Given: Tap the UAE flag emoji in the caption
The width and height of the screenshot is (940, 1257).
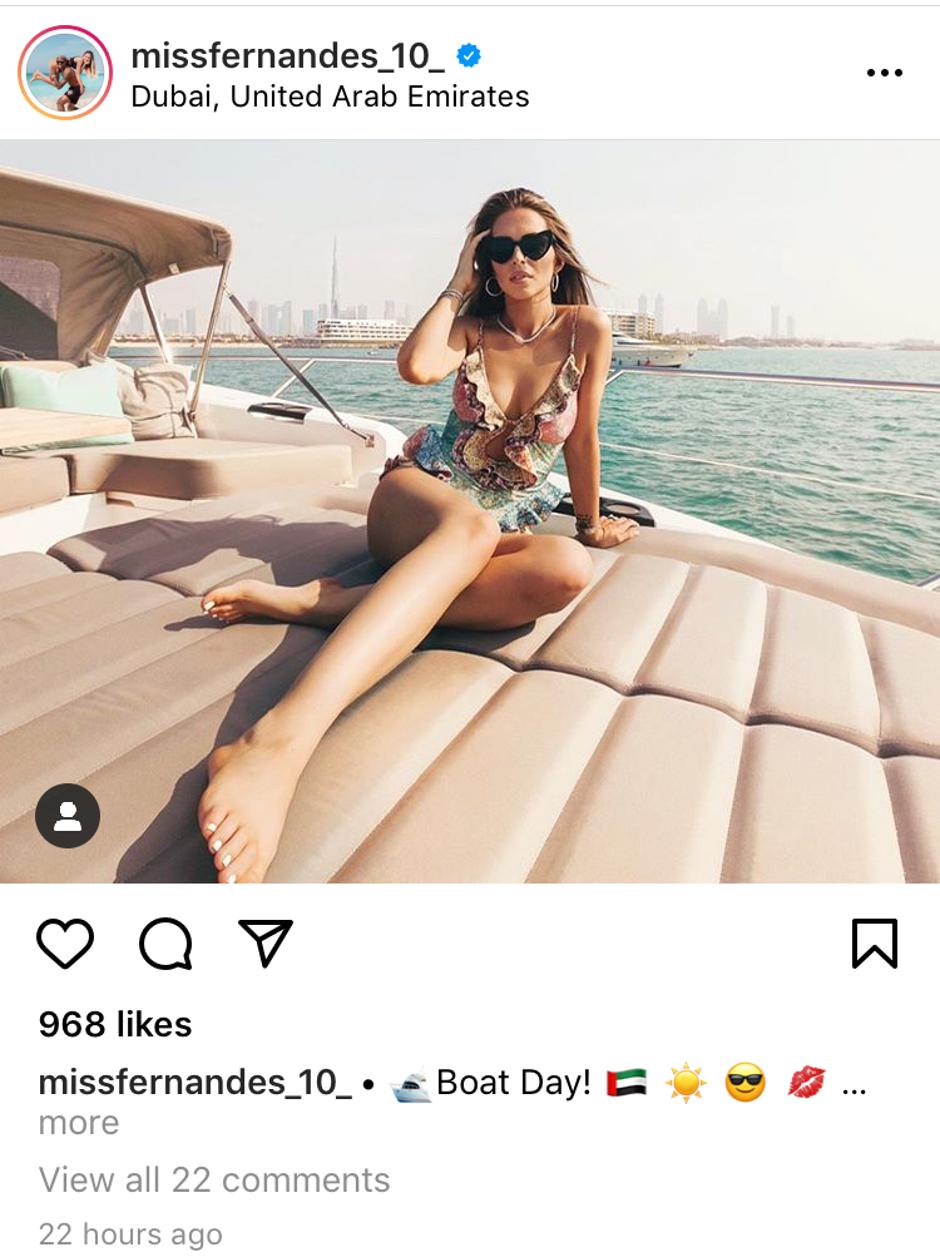Looking at the screenshot, I should coord(626,1083).
